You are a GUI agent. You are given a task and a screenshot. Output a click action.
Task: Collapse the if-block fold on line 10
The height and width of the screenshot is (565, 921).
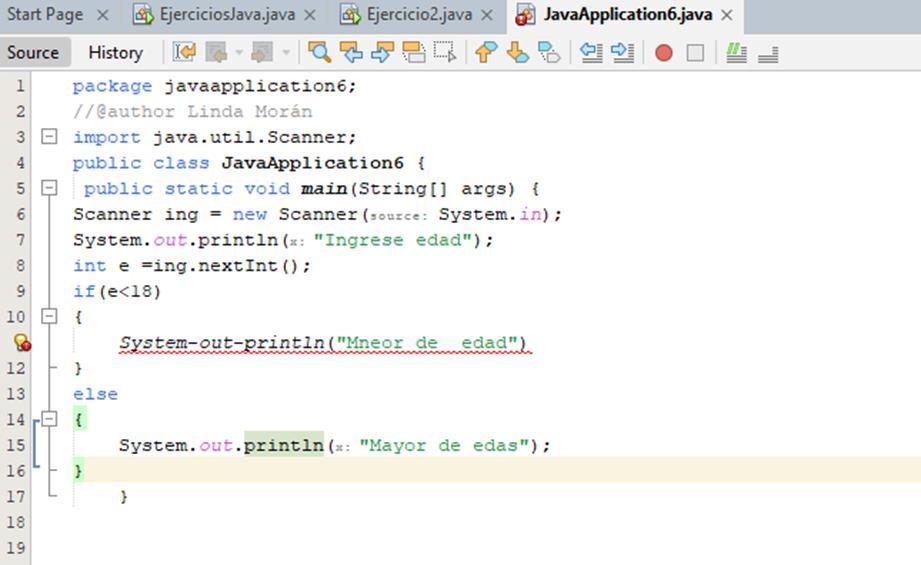49,317
